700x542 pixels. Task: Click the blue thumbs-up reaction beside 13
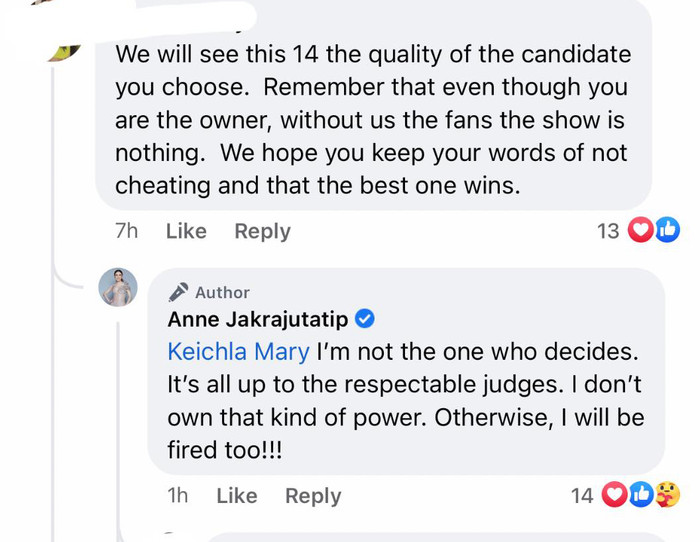pyautogui.click(x=667, y=231)
